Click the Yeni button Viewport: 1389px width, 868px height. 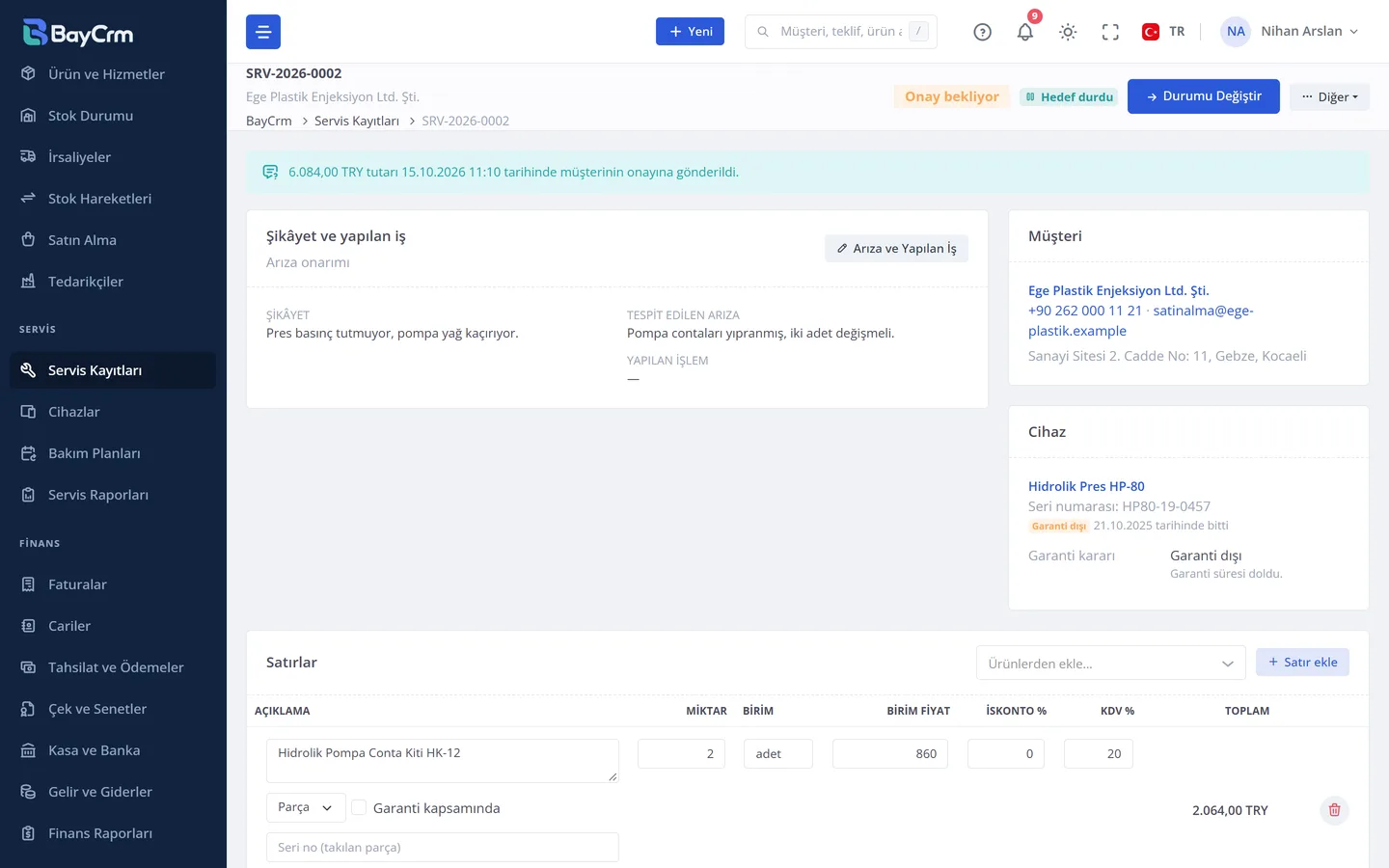tap(690, 32)
